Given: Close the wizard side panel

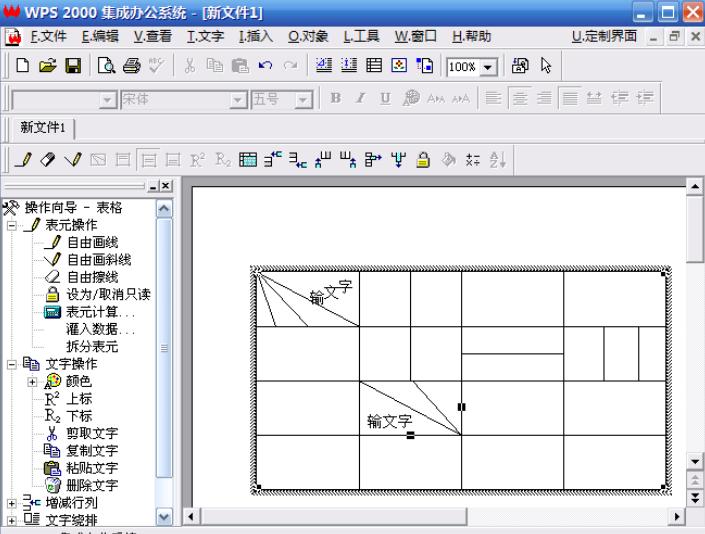Looking at the screenshot, I should [166, 186].
